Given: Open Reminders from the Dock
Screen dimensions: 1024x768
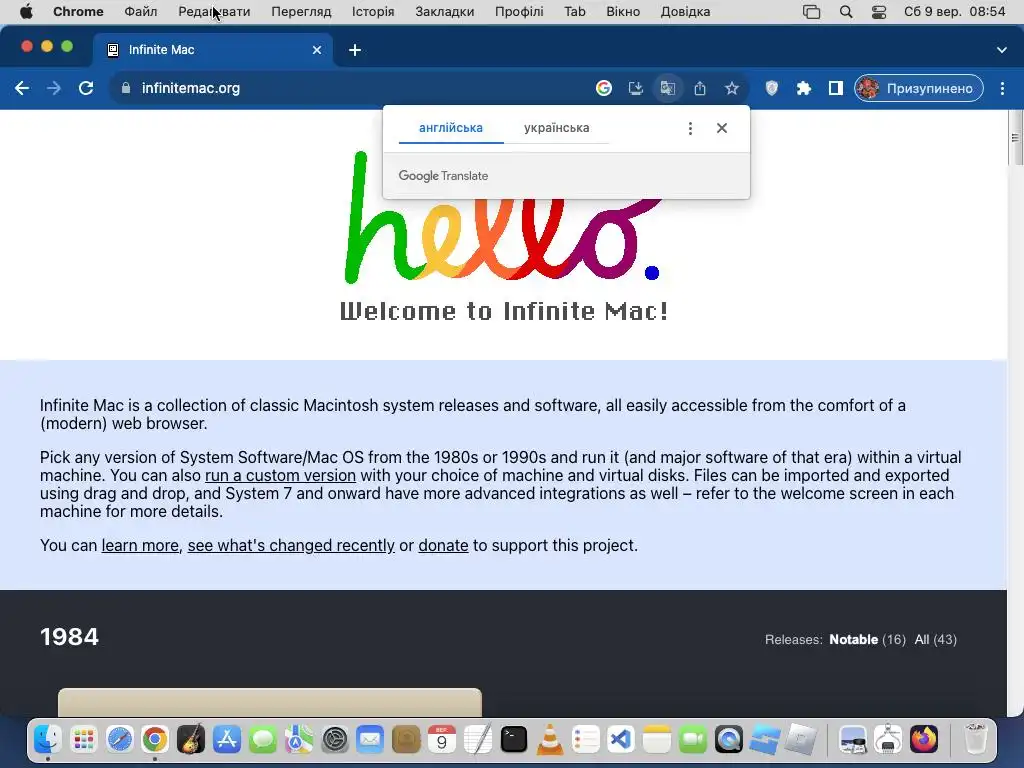Looking at the screenshot, I should click(586, 740).
